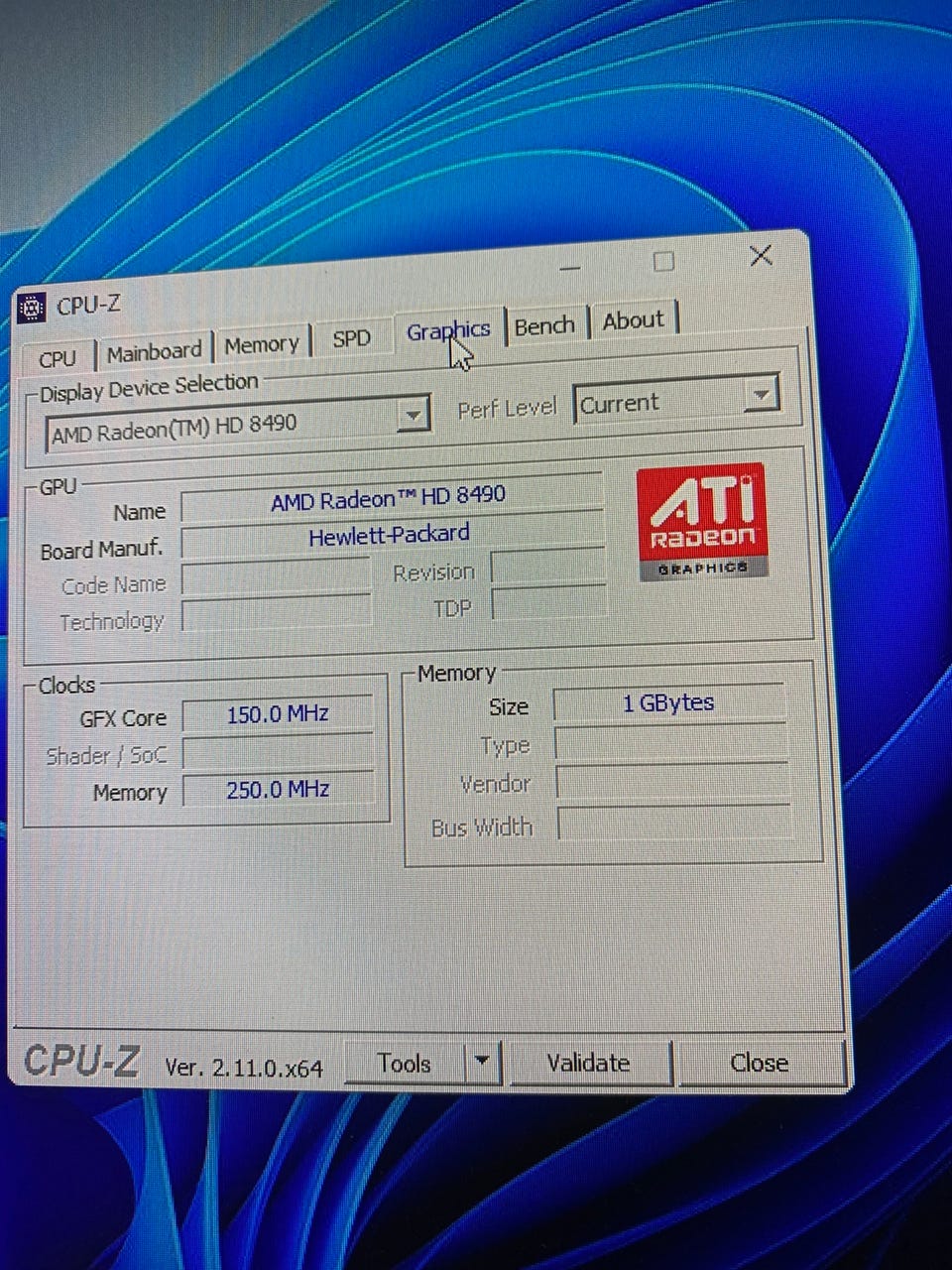Click the Validate button
The height and width of the screenshot is (1270, 952).
click(589, 1063)
